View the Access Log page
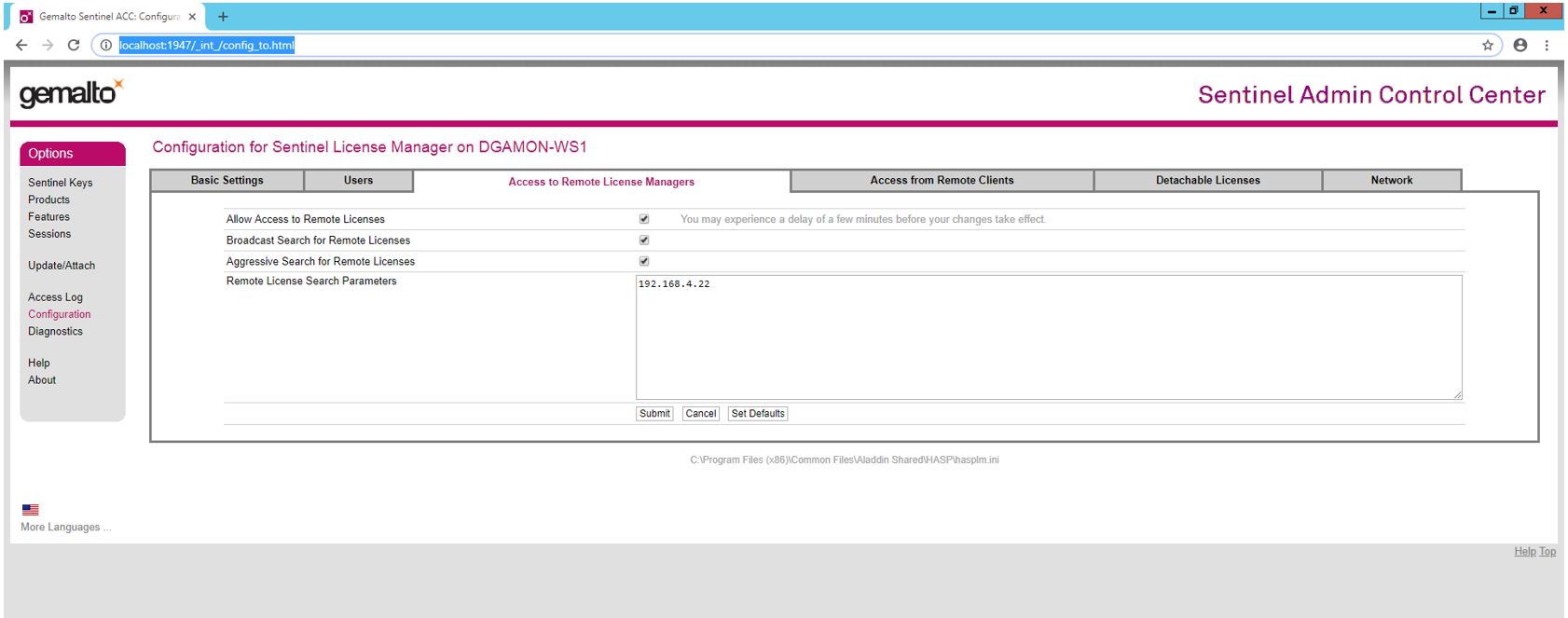 (55, 297)
